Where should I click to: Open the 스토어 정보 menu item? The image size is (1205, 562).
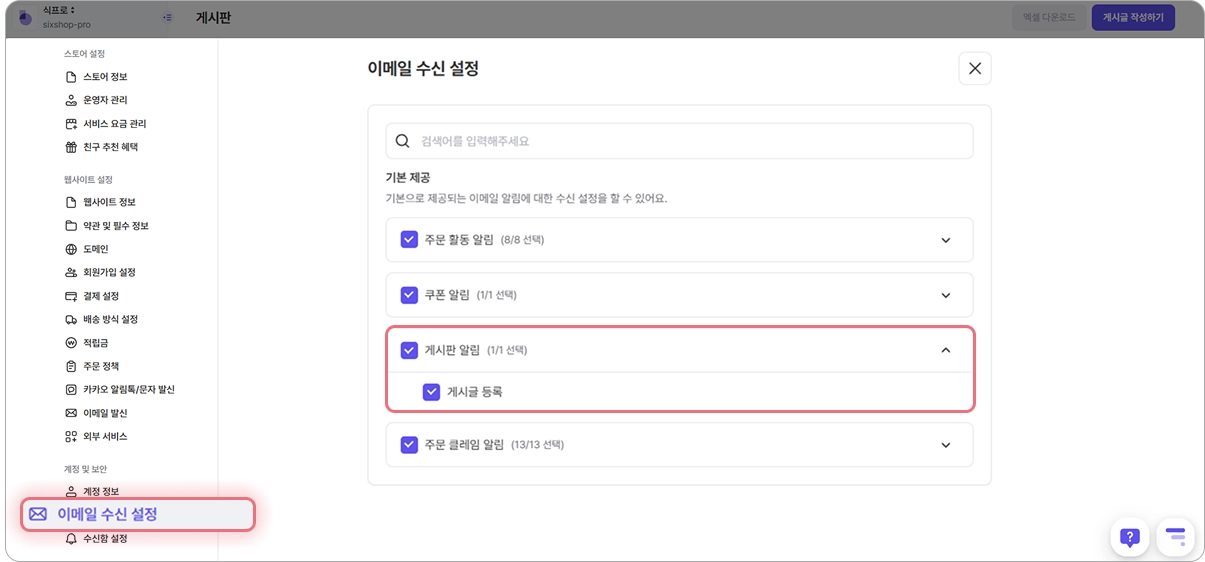pos(104,77)
